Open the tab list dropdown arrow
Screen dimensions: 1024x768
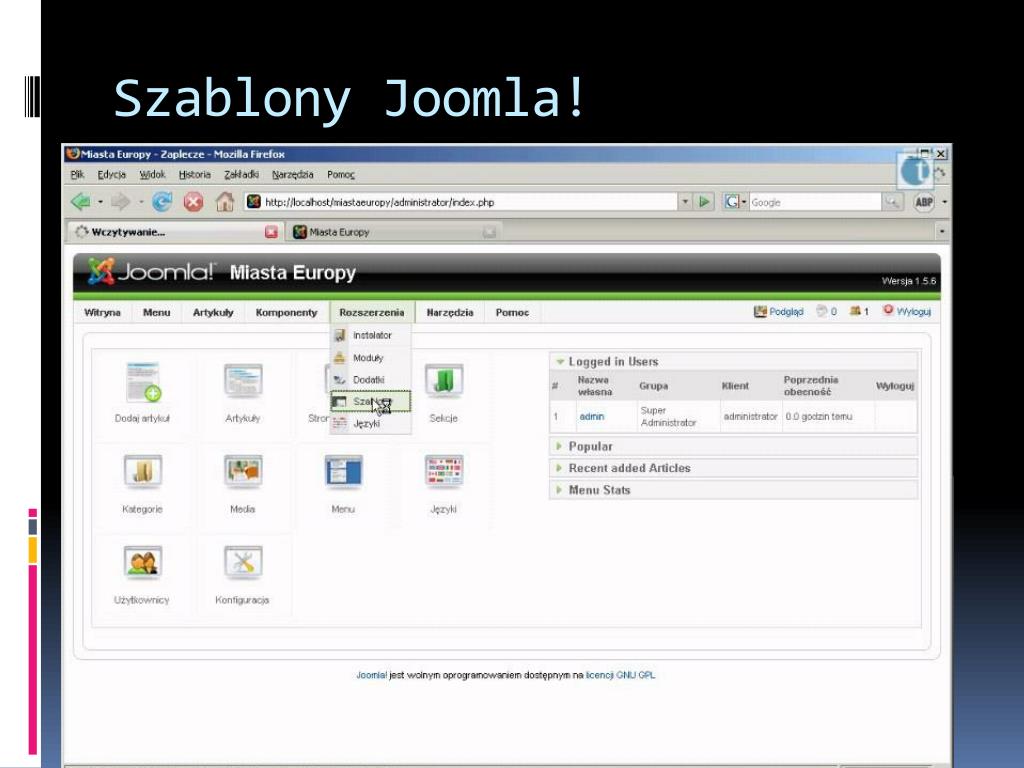942,232
